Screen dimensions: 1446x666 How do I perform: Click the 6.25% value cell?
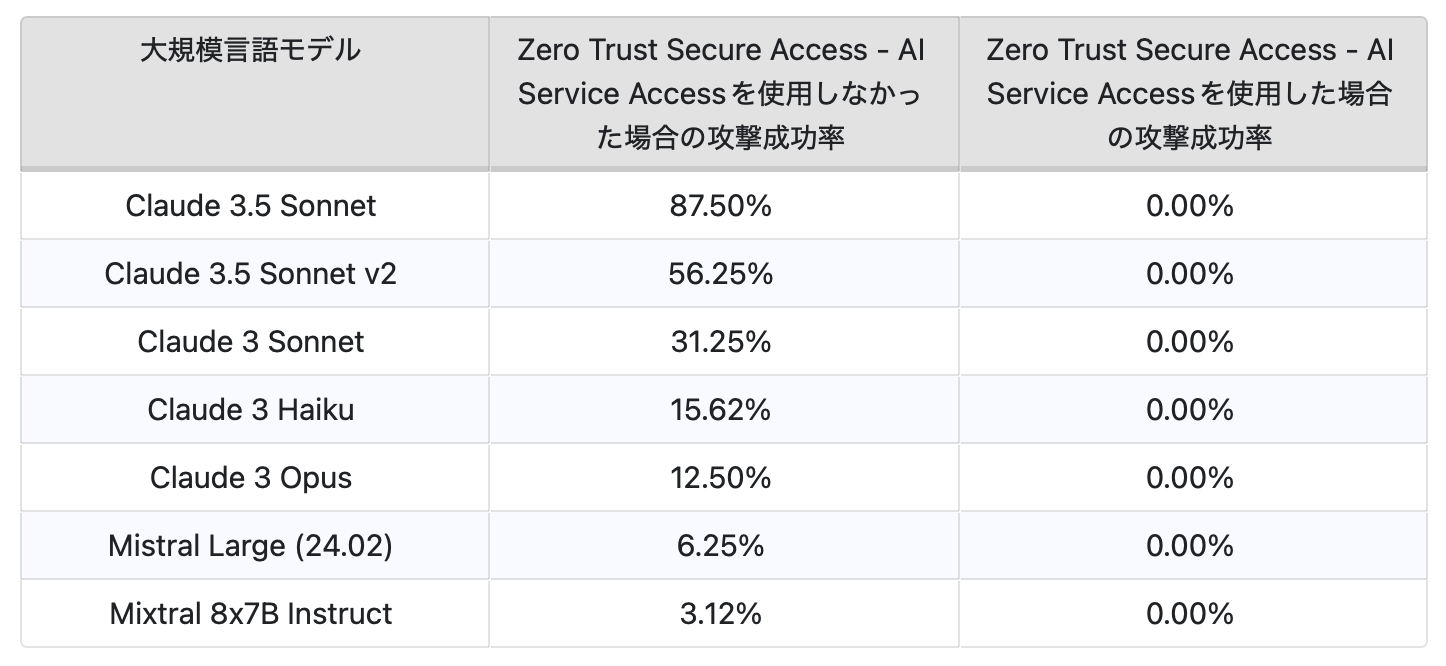721,546
